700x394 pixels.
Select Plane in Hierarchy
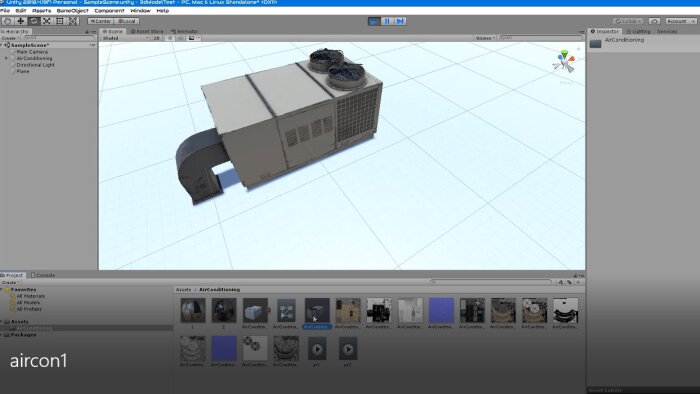click(x=23, y=71)
